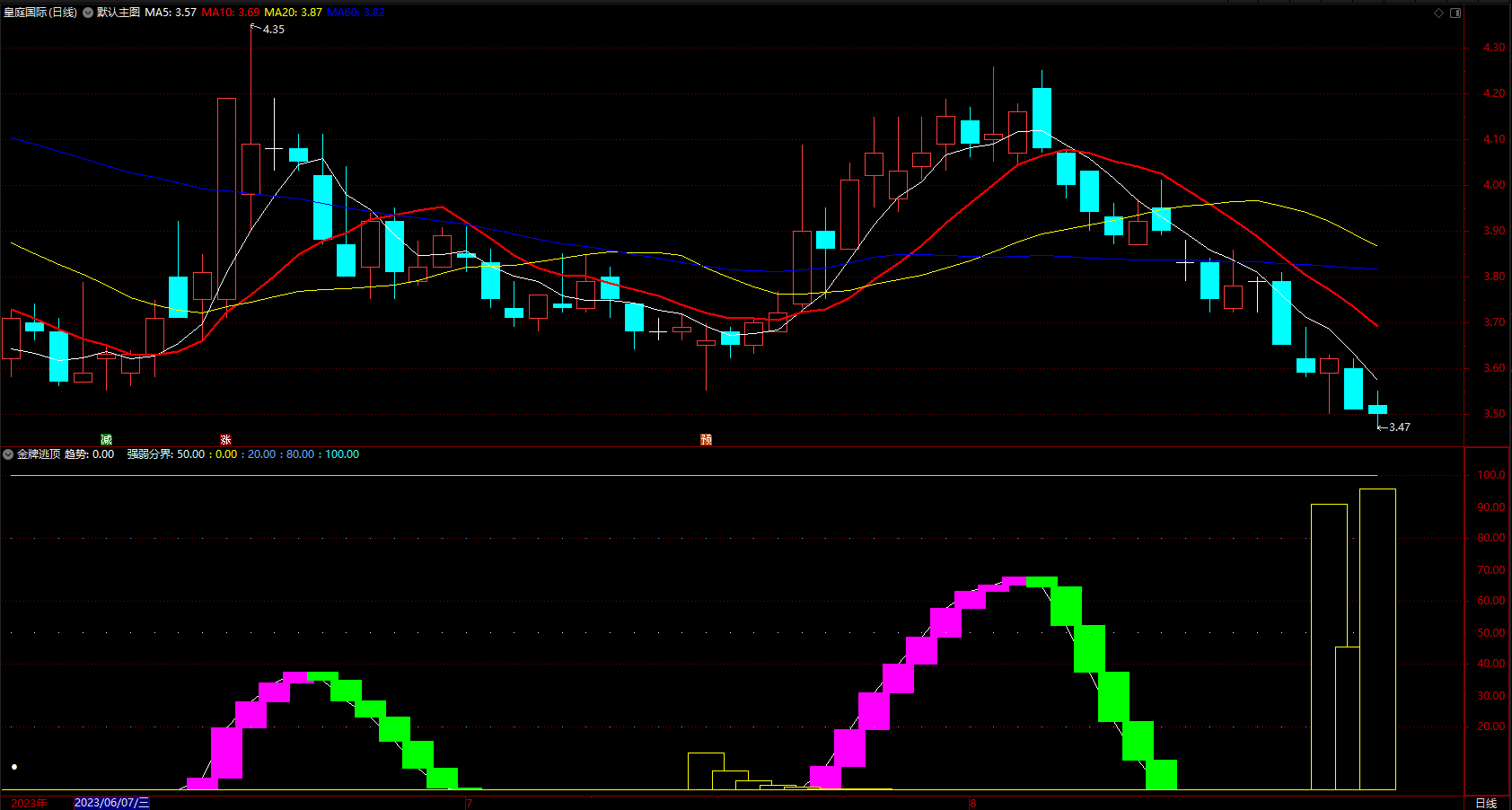Click the 金牌逃顶 indicator name
The width and height of the screenshot is (1512, 810).
click(x=39, y=454)
